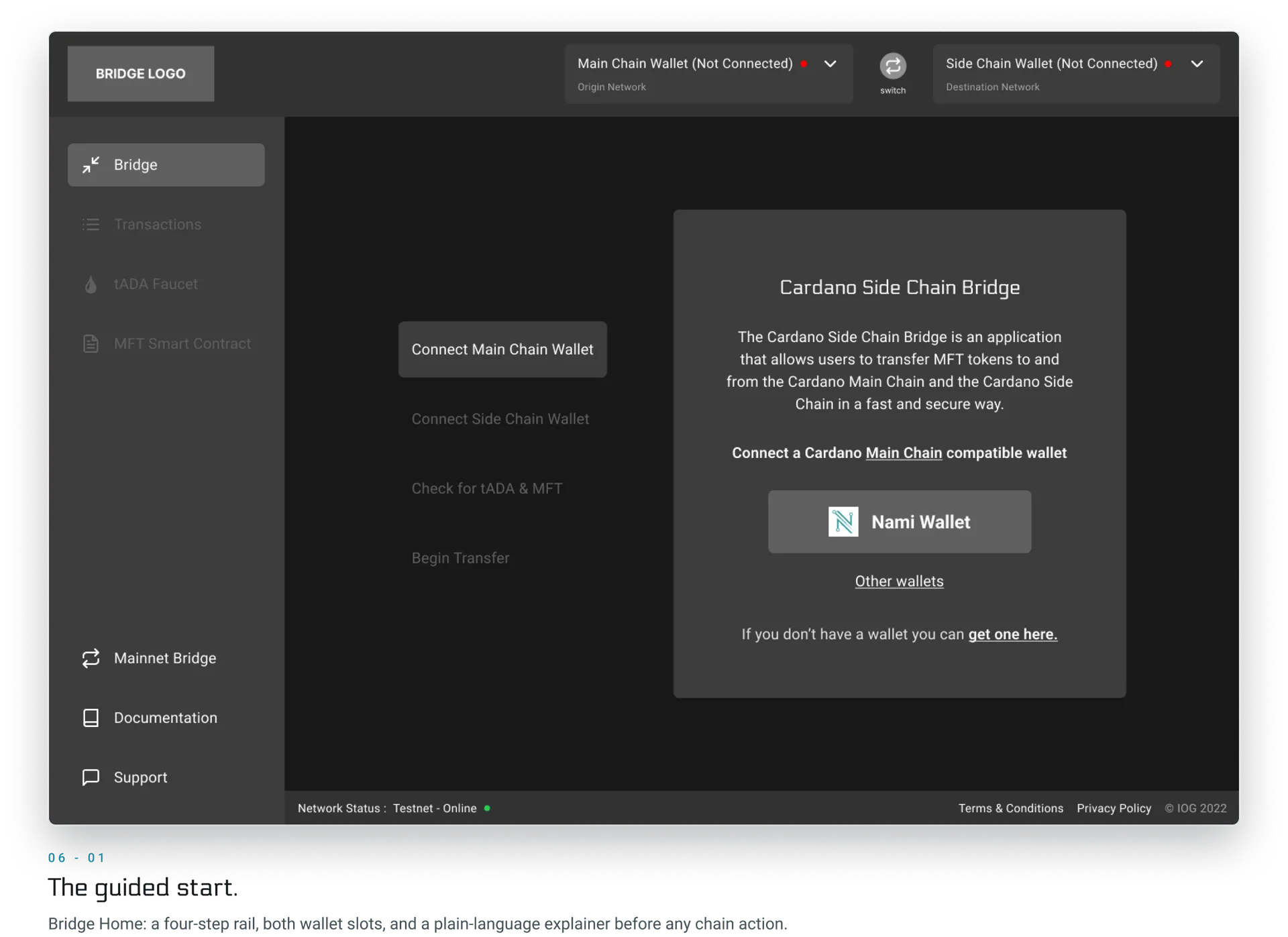This screenshot has width=1288, height=937.
Task: Click the Documentation book icon
Action: [91, 718]
